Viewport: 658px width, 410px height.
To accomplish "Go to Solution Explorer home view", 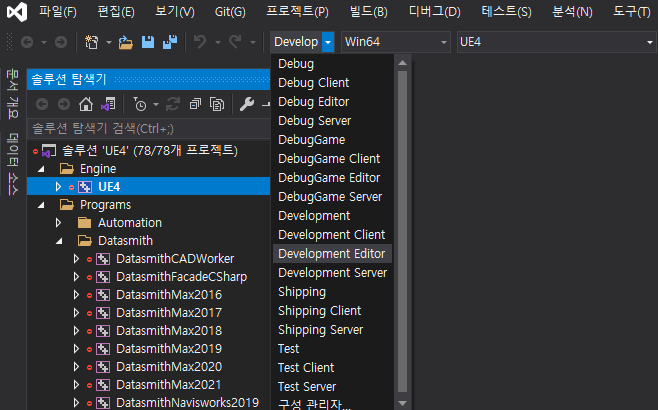I will pyautogui.click(x=86, y=104).
